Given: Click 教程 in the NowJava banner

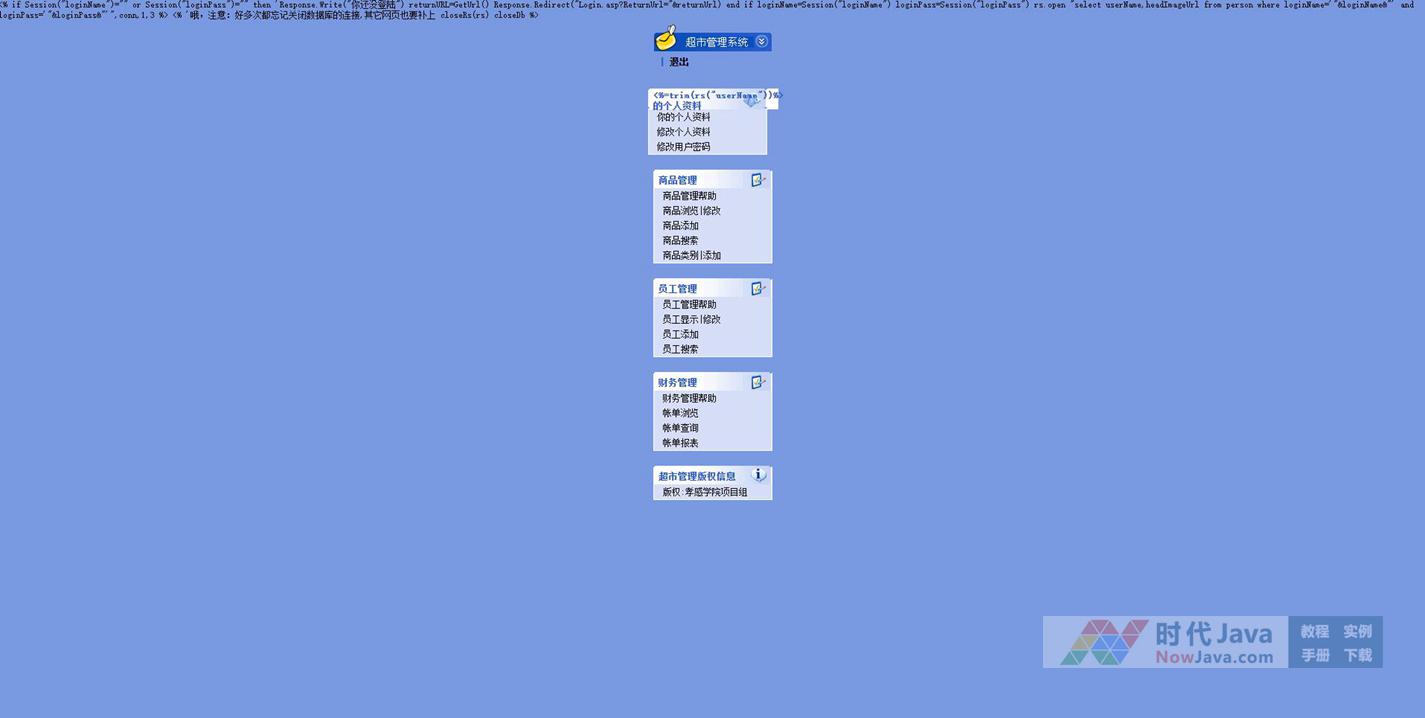Looking at the screenshot, I should [x=1314, y=631].
